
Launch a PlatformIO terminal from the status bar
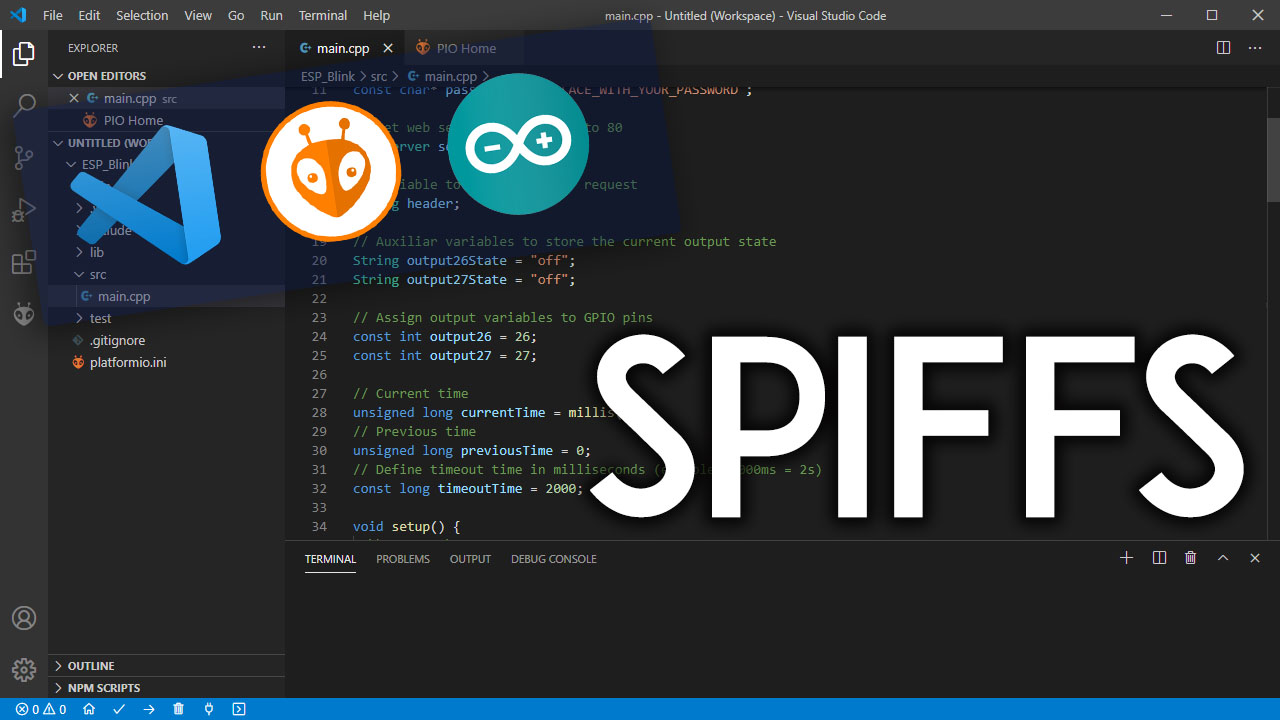point(239,709)
